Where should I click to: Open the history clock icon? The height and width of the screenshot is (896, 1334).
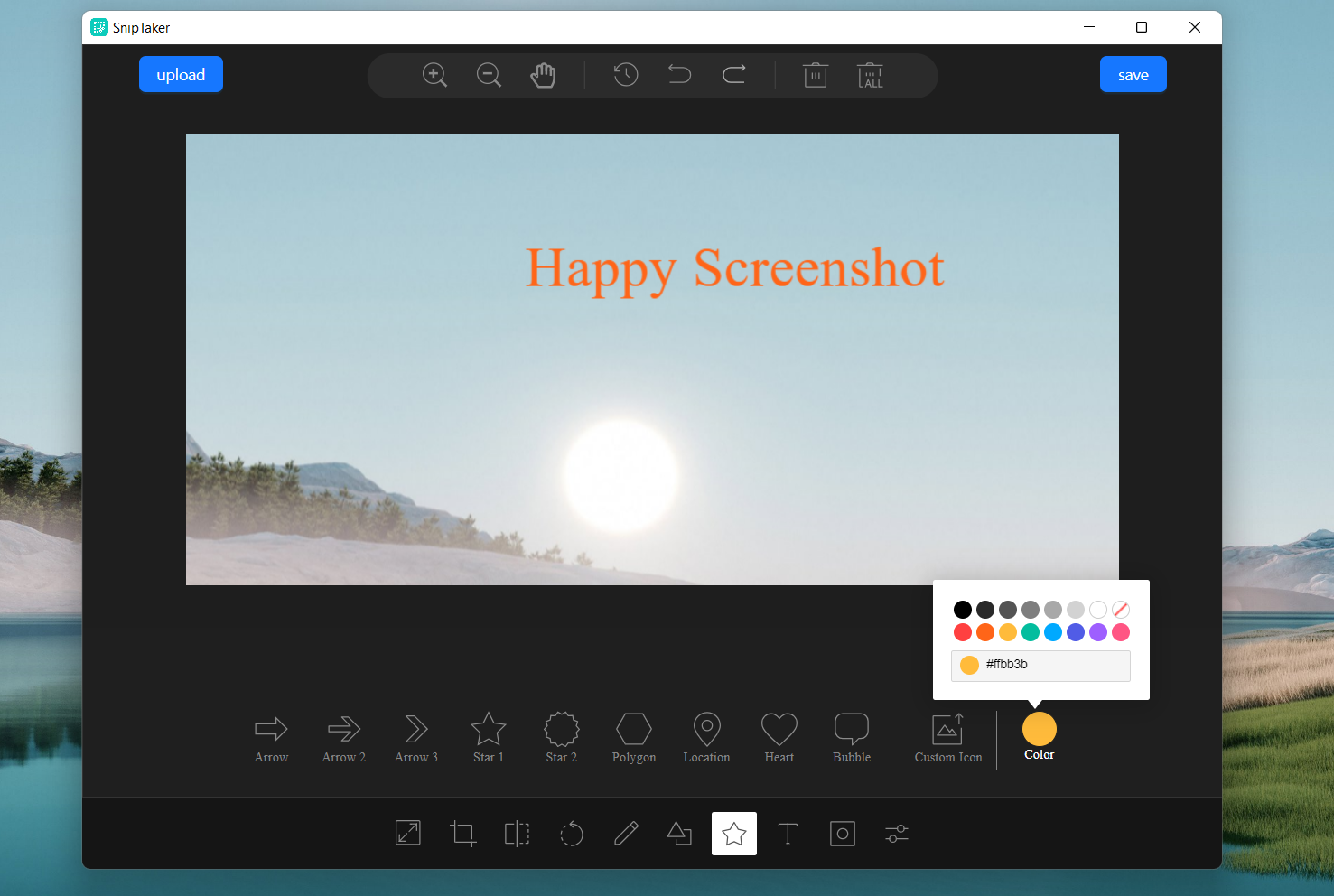pos(626,74)
